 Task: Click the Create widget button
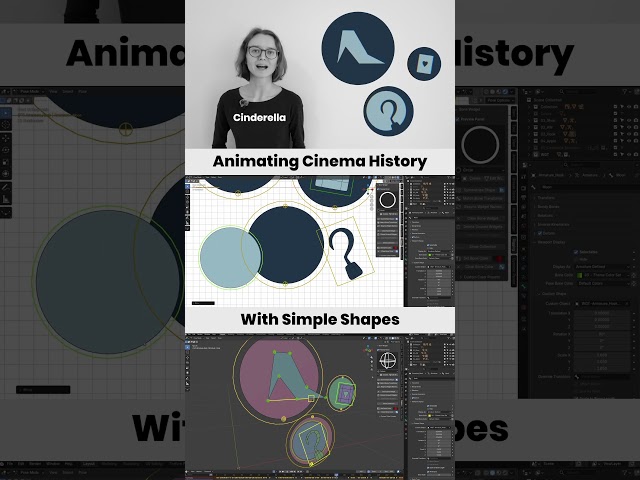point(474,178)
